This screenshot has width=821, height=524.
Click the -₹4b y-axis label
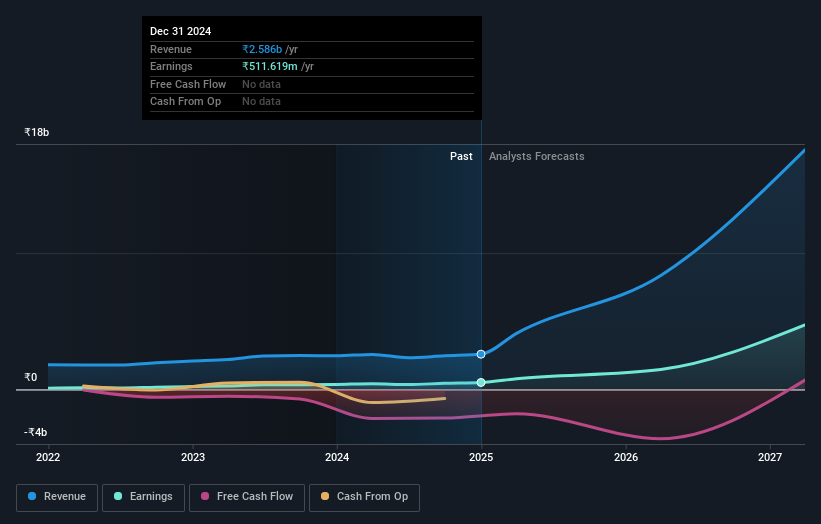(36, 432)
